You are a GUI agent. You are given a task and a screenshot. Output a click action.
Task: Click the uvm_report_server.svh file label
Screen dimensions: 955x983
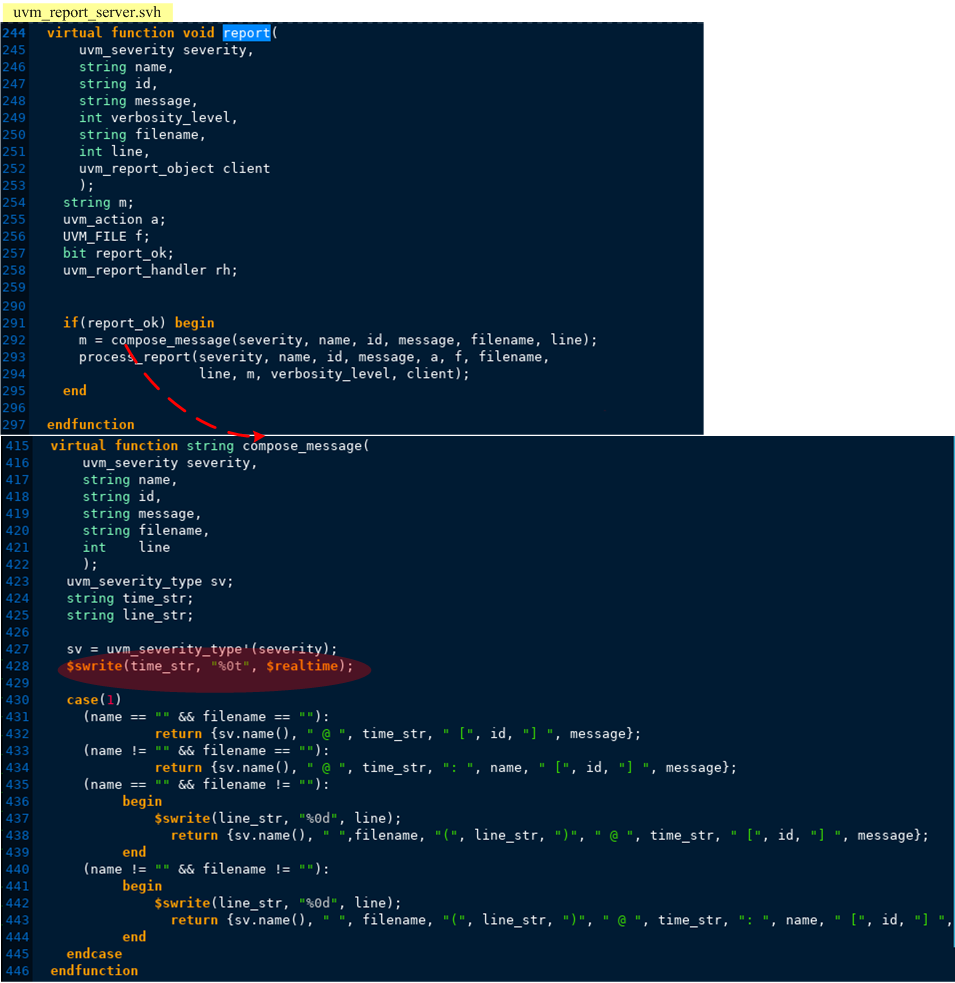pos(86,12)
